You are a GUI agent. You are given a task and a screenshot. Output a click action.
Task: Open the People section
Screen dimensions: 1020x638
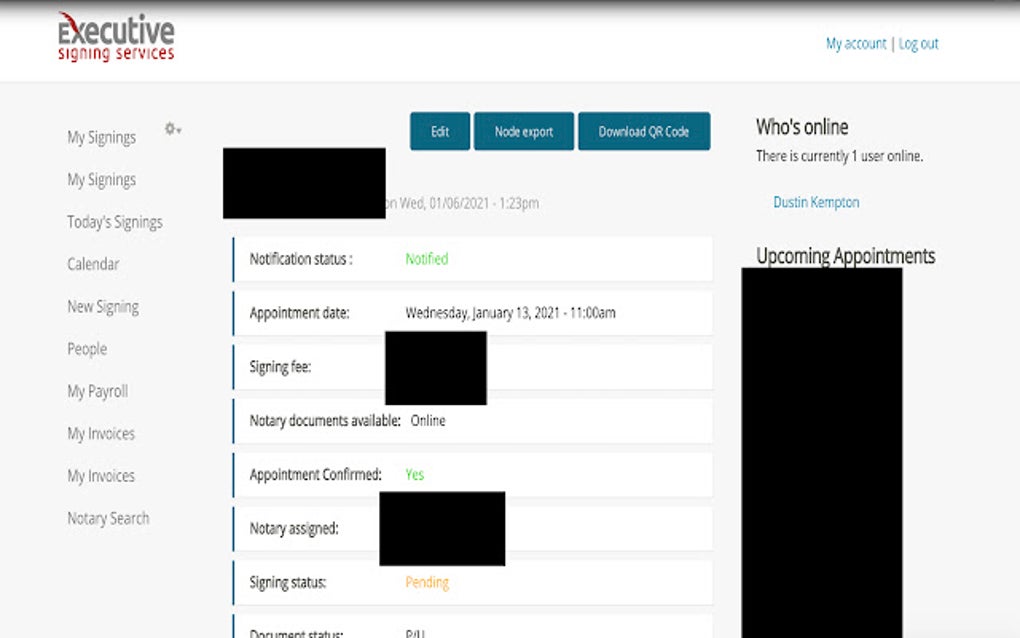(87, 349)
